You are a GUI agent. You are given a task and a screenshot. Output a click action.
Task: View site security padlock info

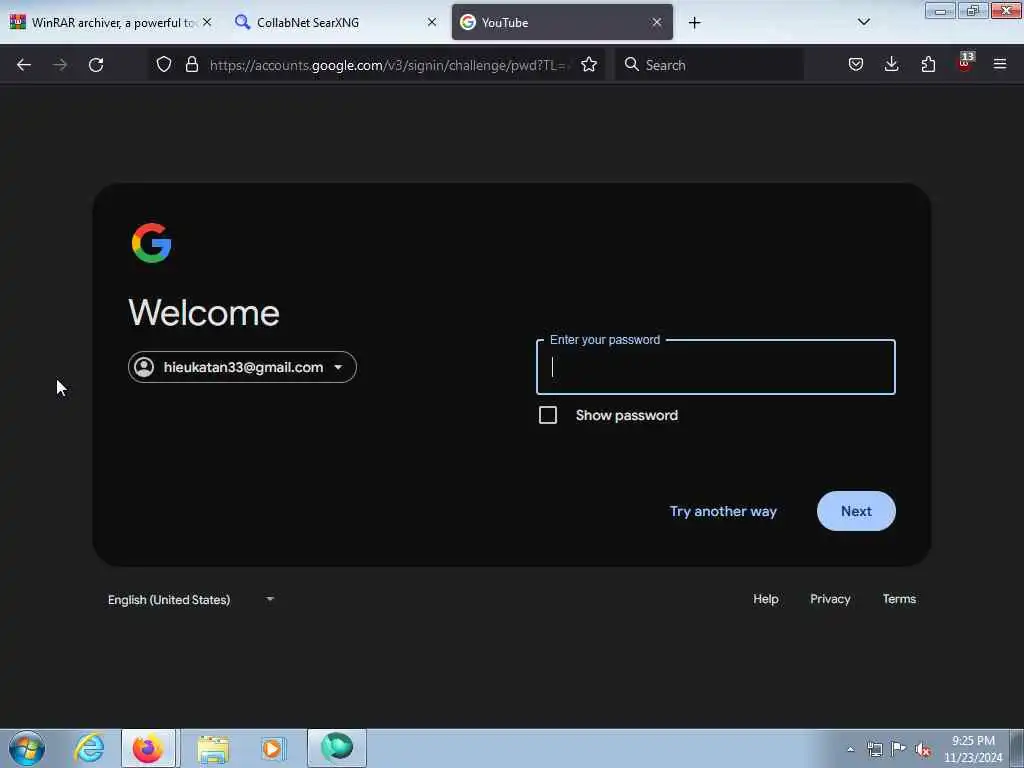tap(191, 64)
